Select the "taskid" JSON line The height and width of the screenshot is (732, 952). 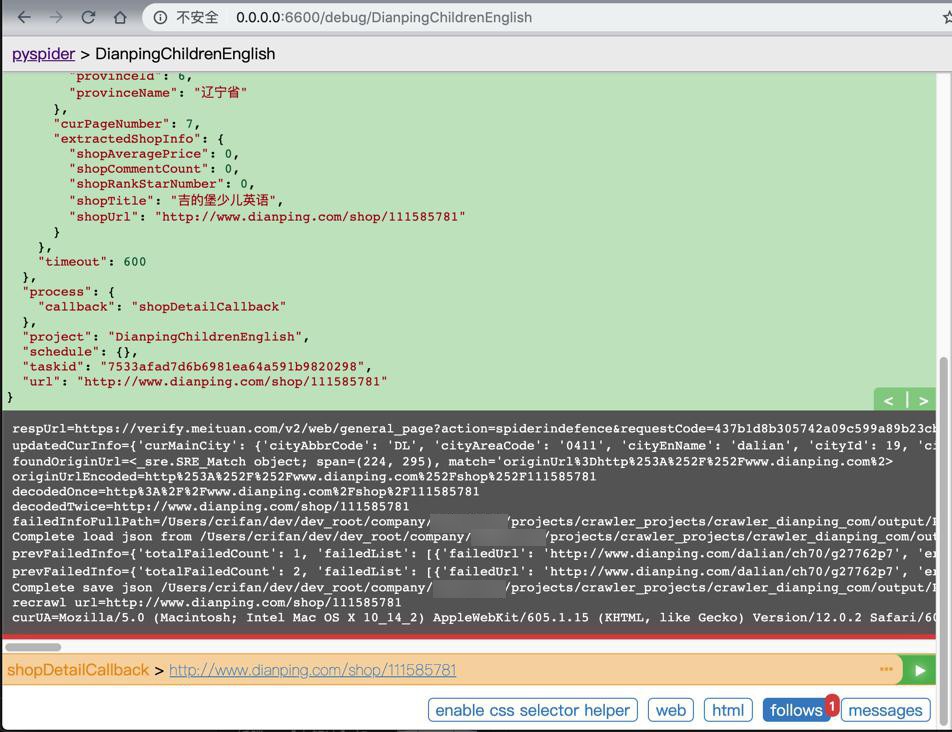(197, 367)
